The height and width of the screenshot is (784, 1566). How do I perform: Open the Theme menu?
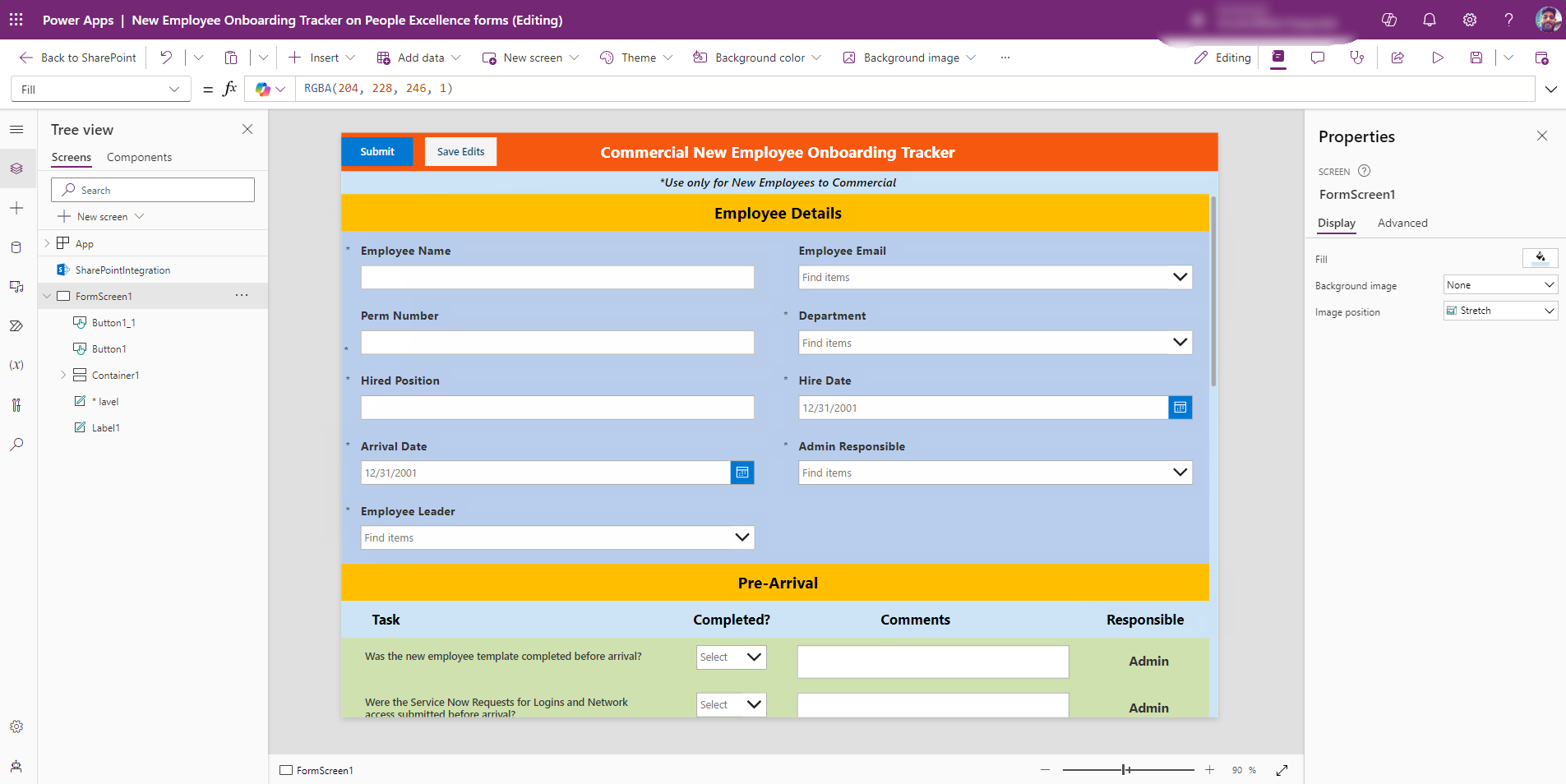click(636, 58)
